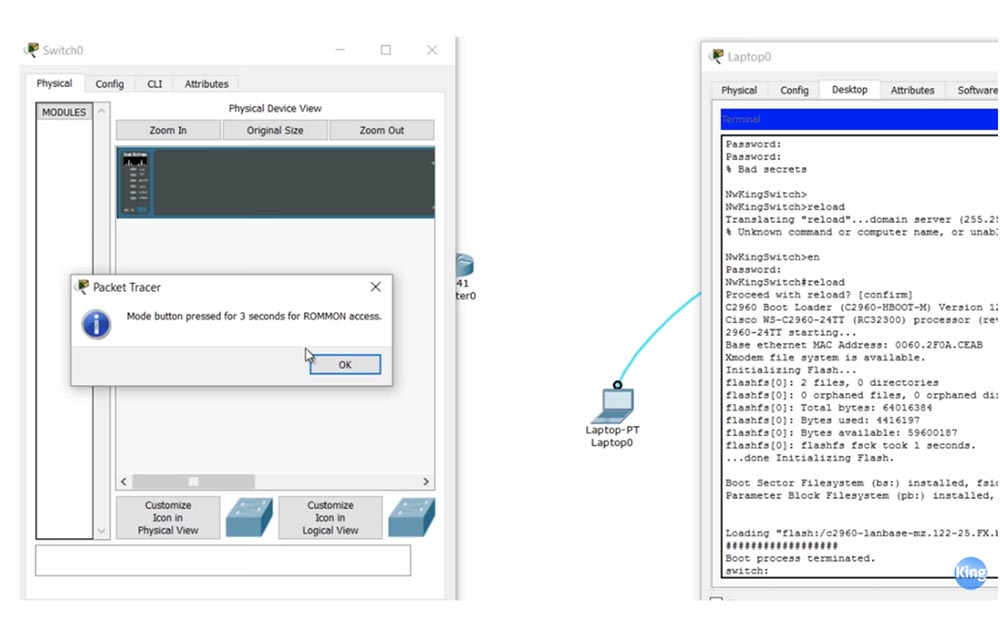This screenshot has height=620, width=1000.
Task: Select the switch icon beside Customize Icon in Logical View
Action: pos(411,517)
